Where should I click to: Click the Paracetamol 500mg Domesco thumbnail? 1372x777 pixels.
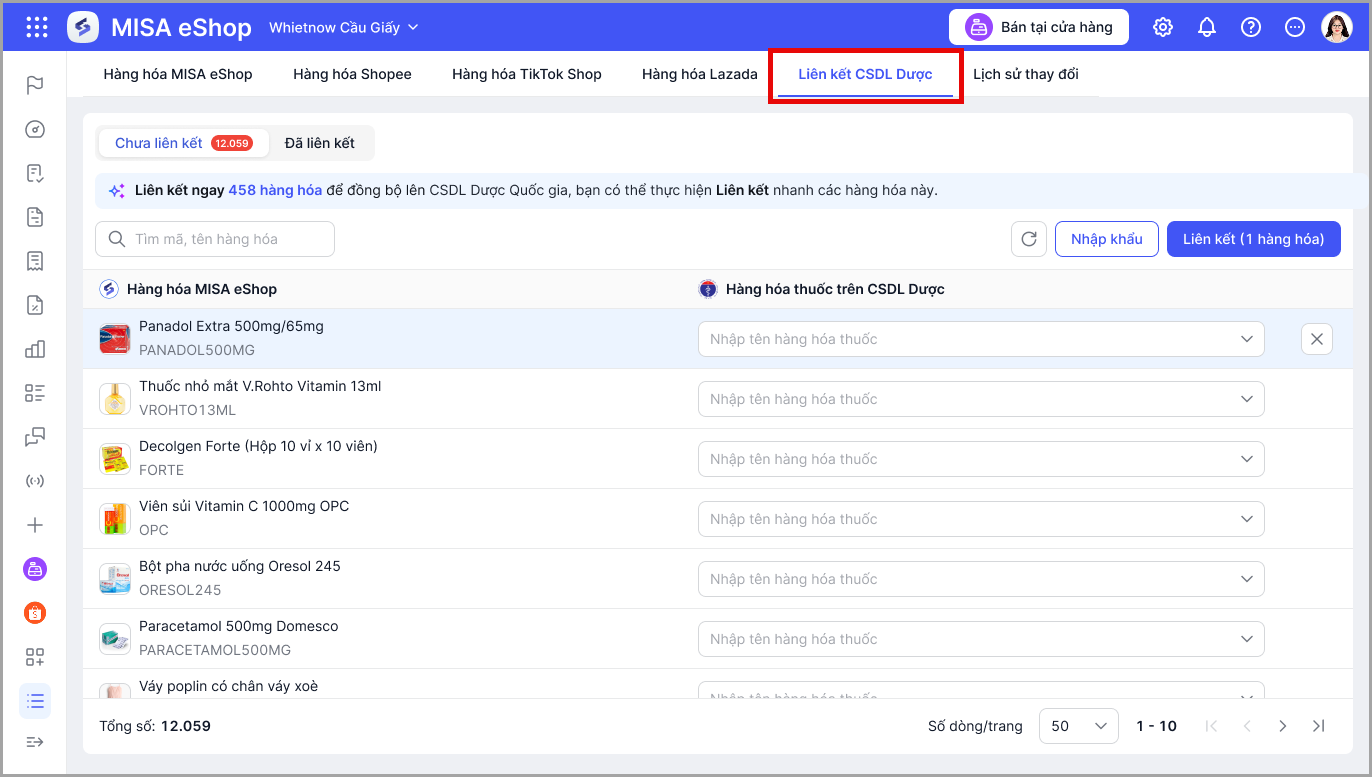point(115,639)
